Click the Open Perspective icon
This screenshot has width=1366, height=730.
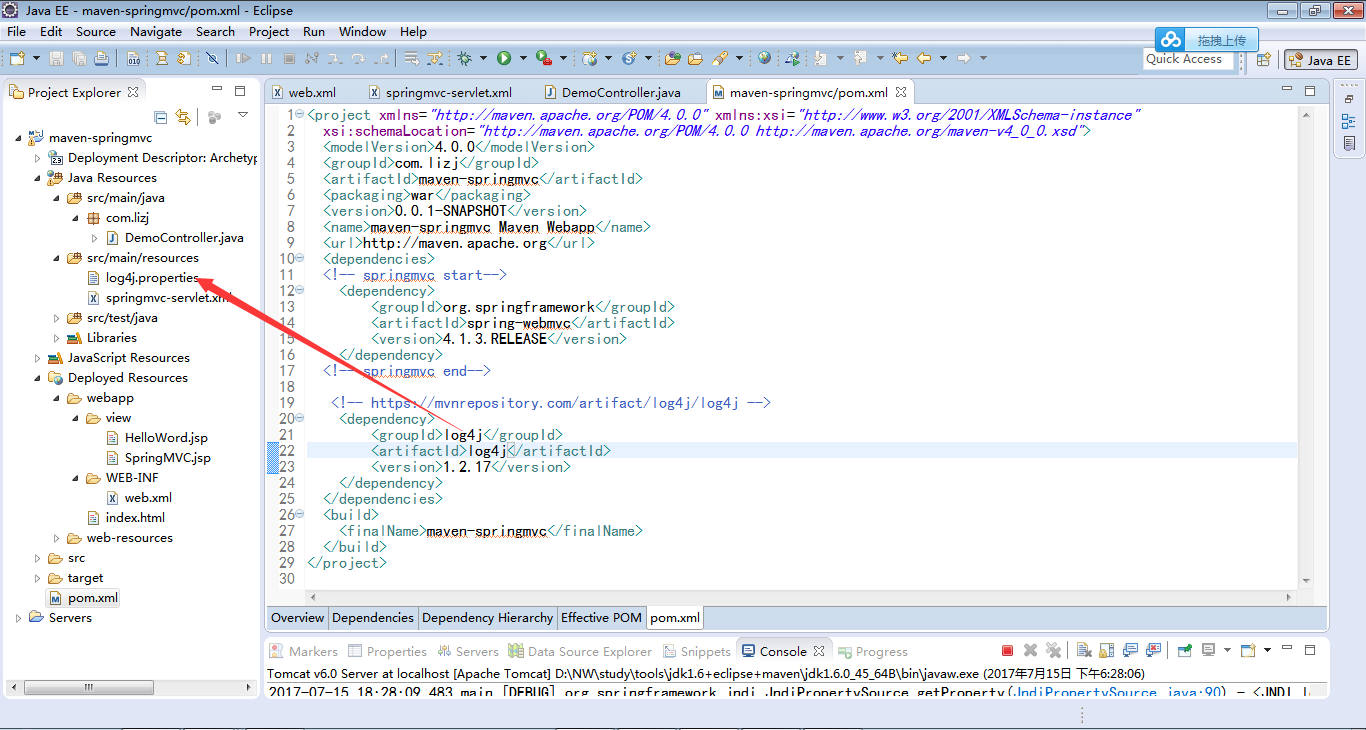coord(1264,60)
